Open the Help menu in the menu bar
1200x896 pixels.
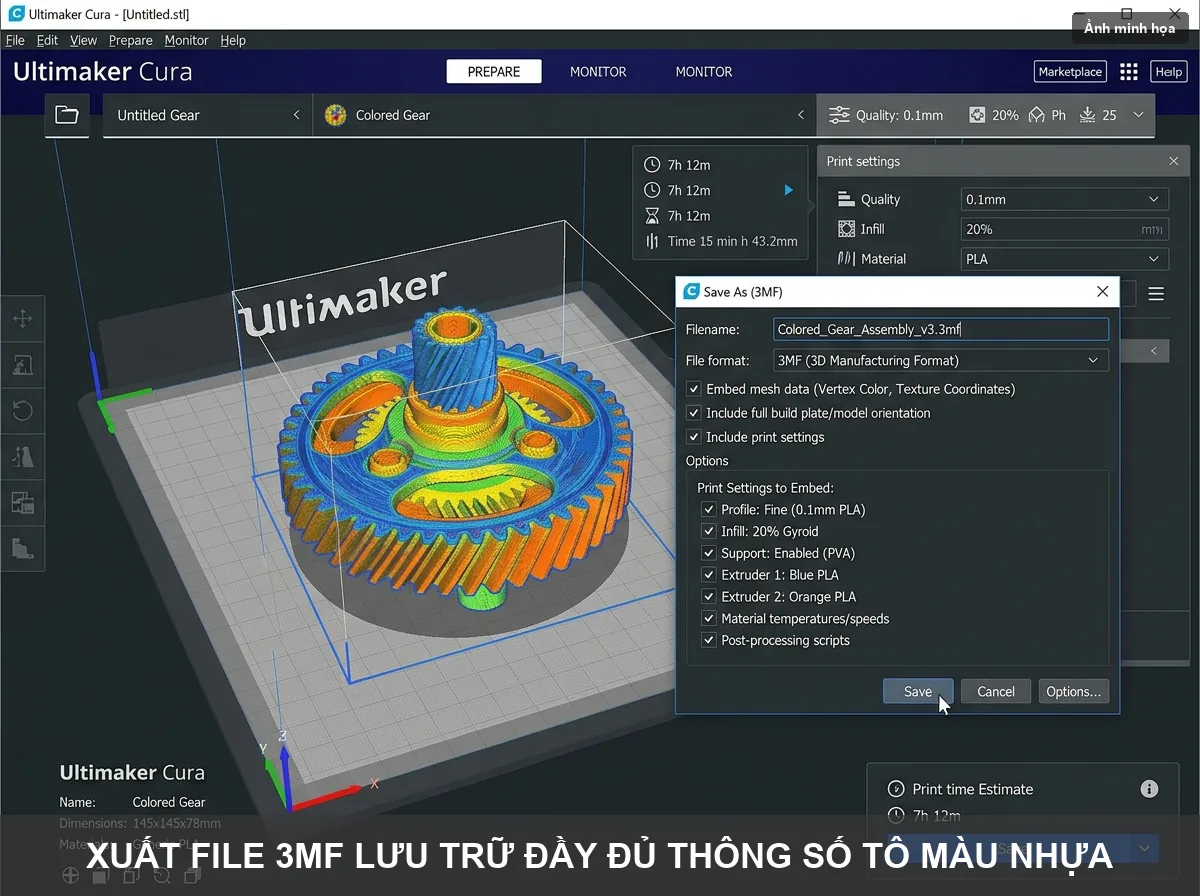coord(233,40)
